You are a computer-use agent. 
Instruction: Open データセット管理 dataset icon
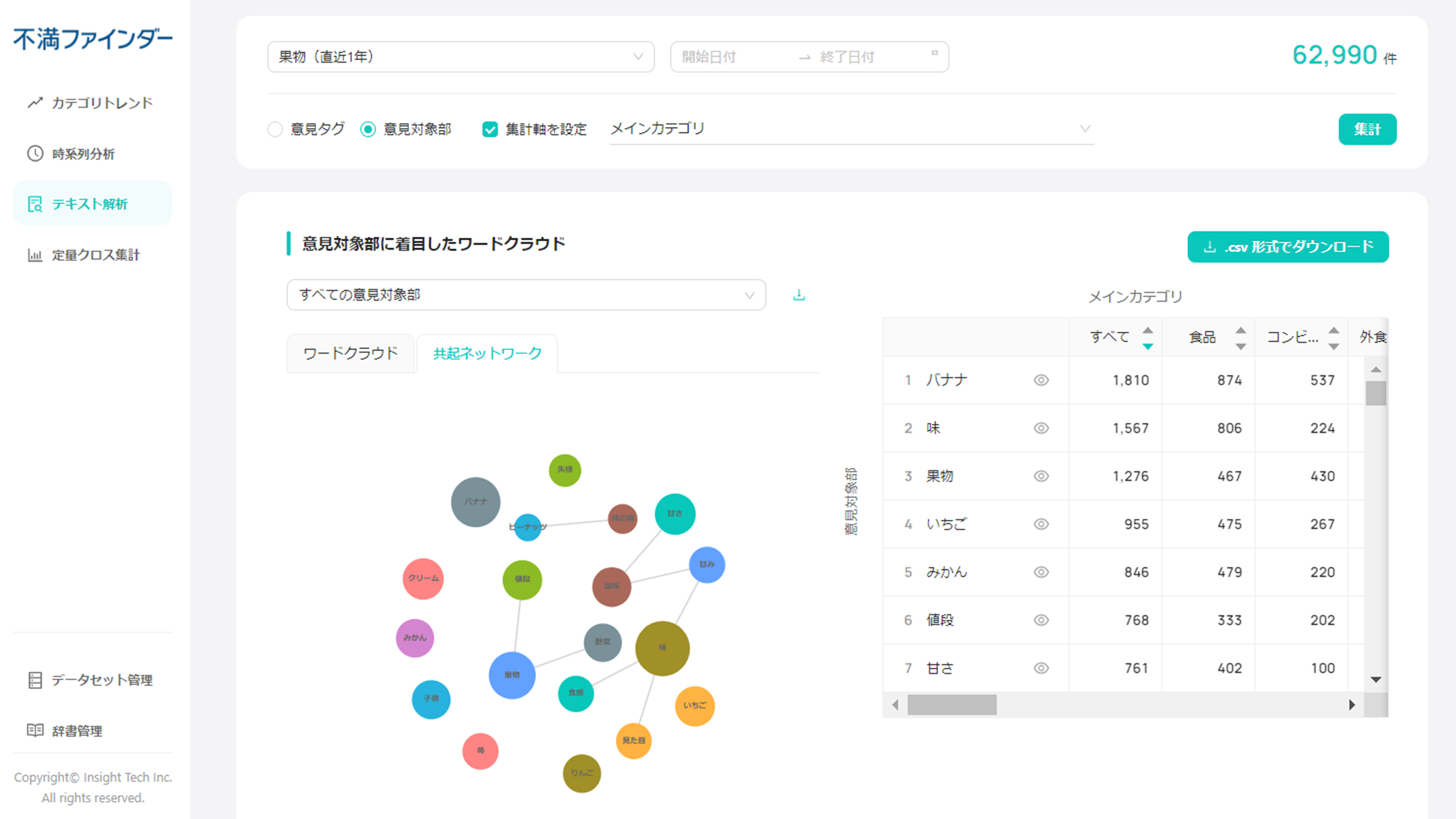click(x=35, y=680)
